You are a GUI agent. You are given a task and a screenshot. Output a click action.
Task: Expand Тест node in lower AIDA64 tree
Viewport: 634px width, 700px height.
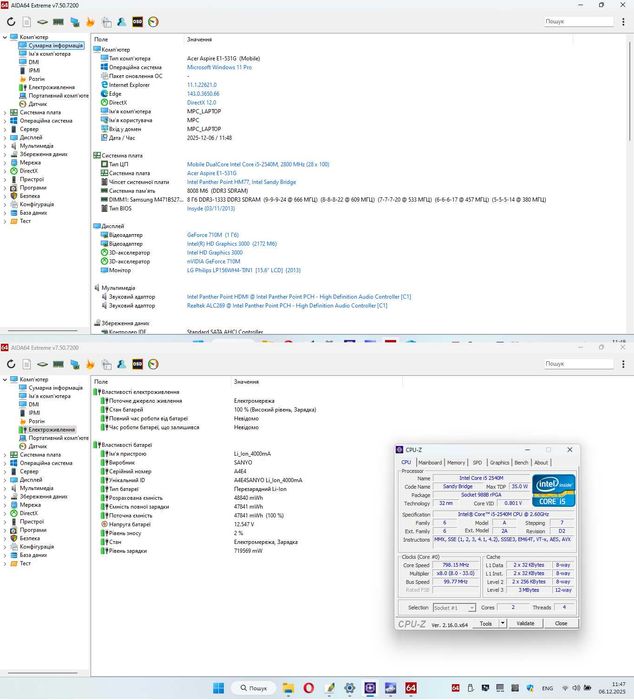5,563
